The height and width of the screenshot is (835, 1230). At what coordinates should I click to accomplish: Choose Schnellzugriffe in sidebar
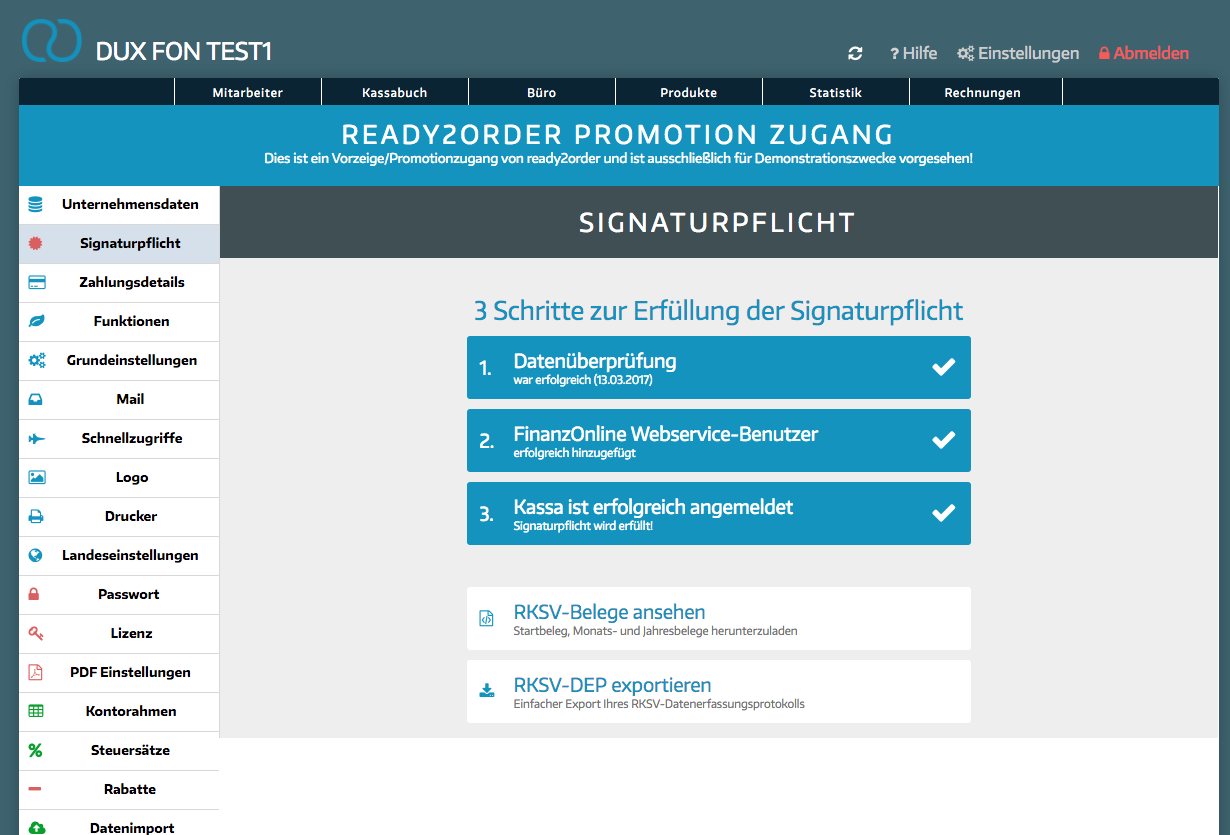[x=119, y=438]
